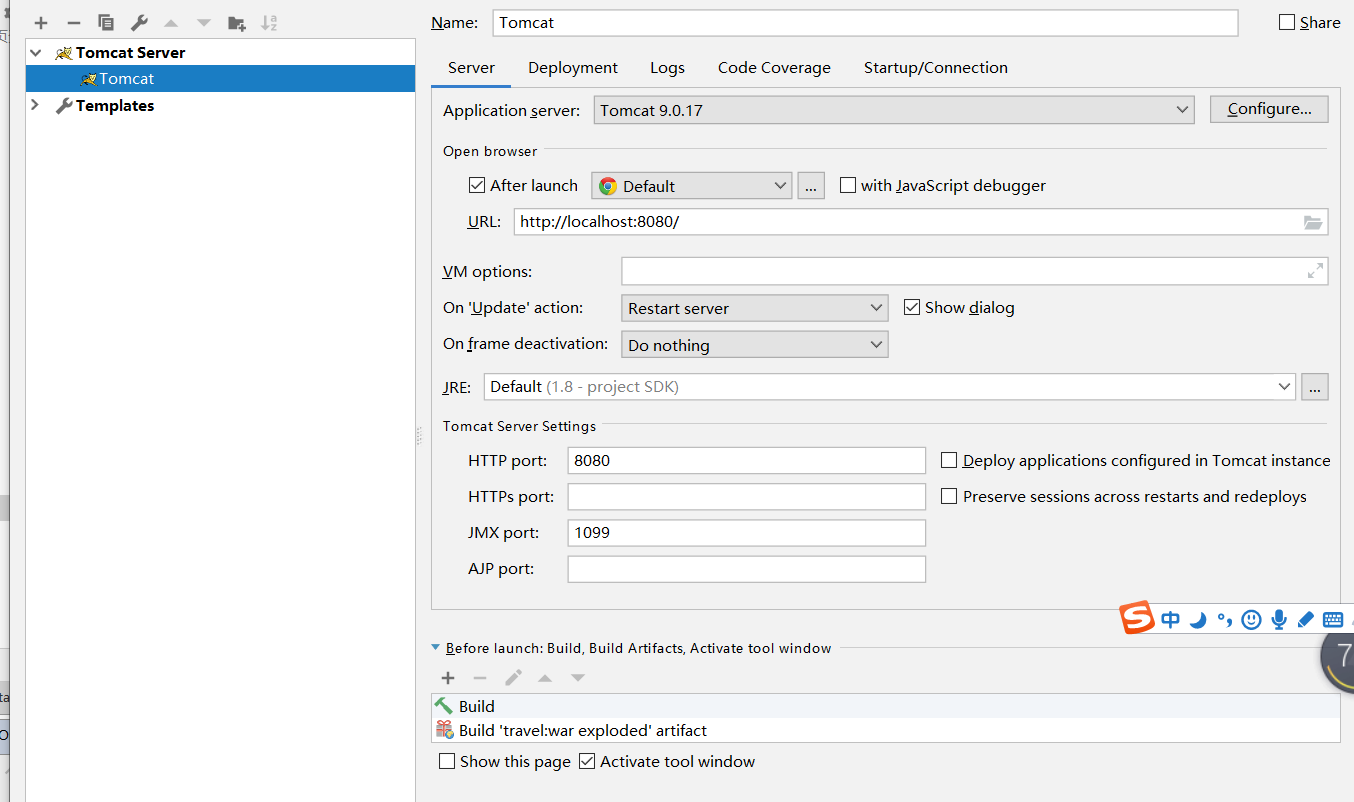1354x802 pixels.
Task: Add before launch task plus icon
Action: point(448,678)
